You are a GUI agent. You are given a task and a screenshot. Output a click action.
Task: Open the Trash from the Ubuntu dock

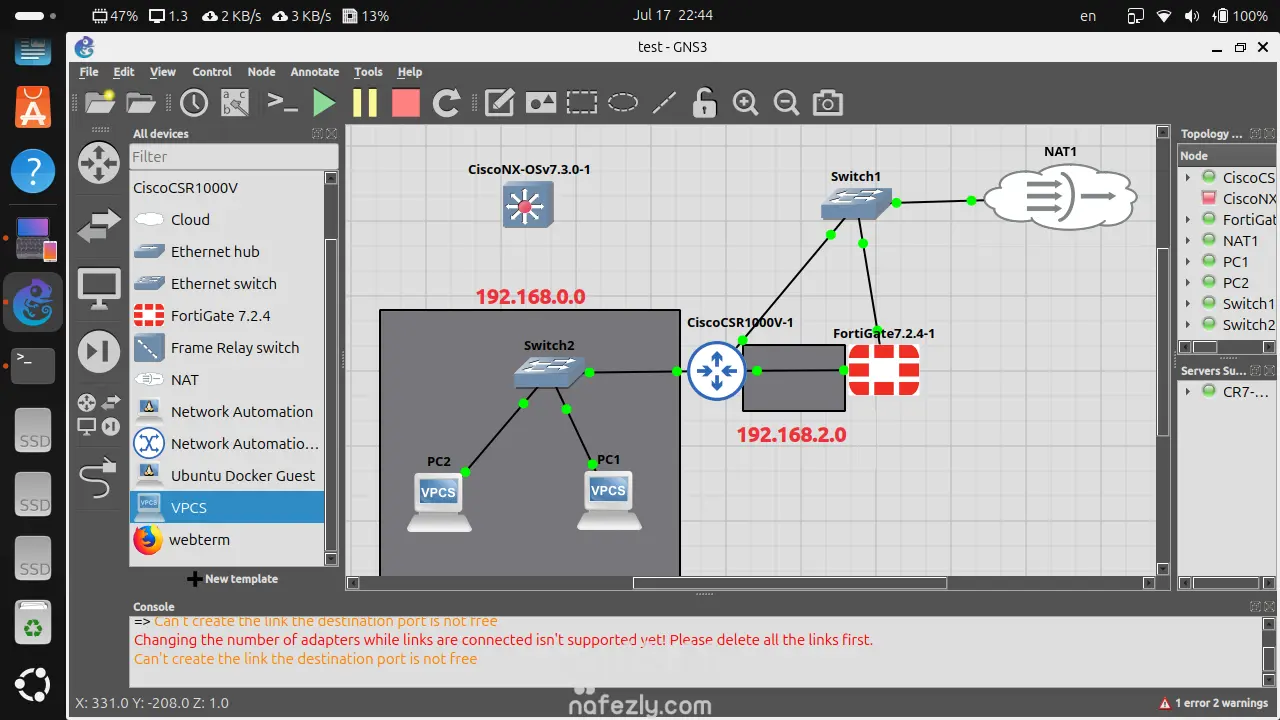click(33, 621)
